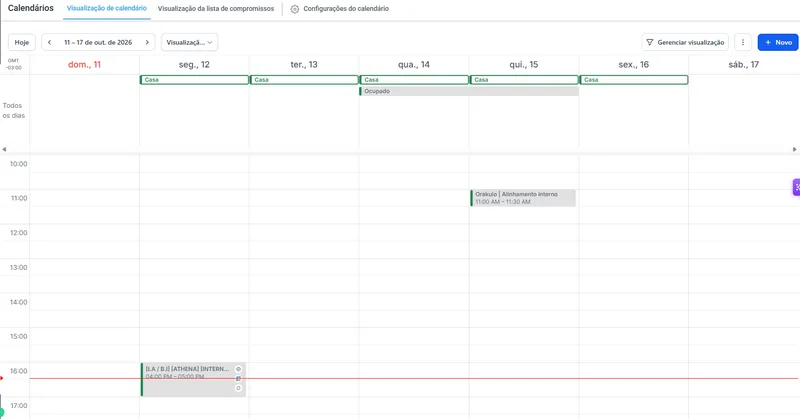Click the date range 11 – 17 de out. de 2026
This screenshot has height=419, width=800.
tap(98, 42)
